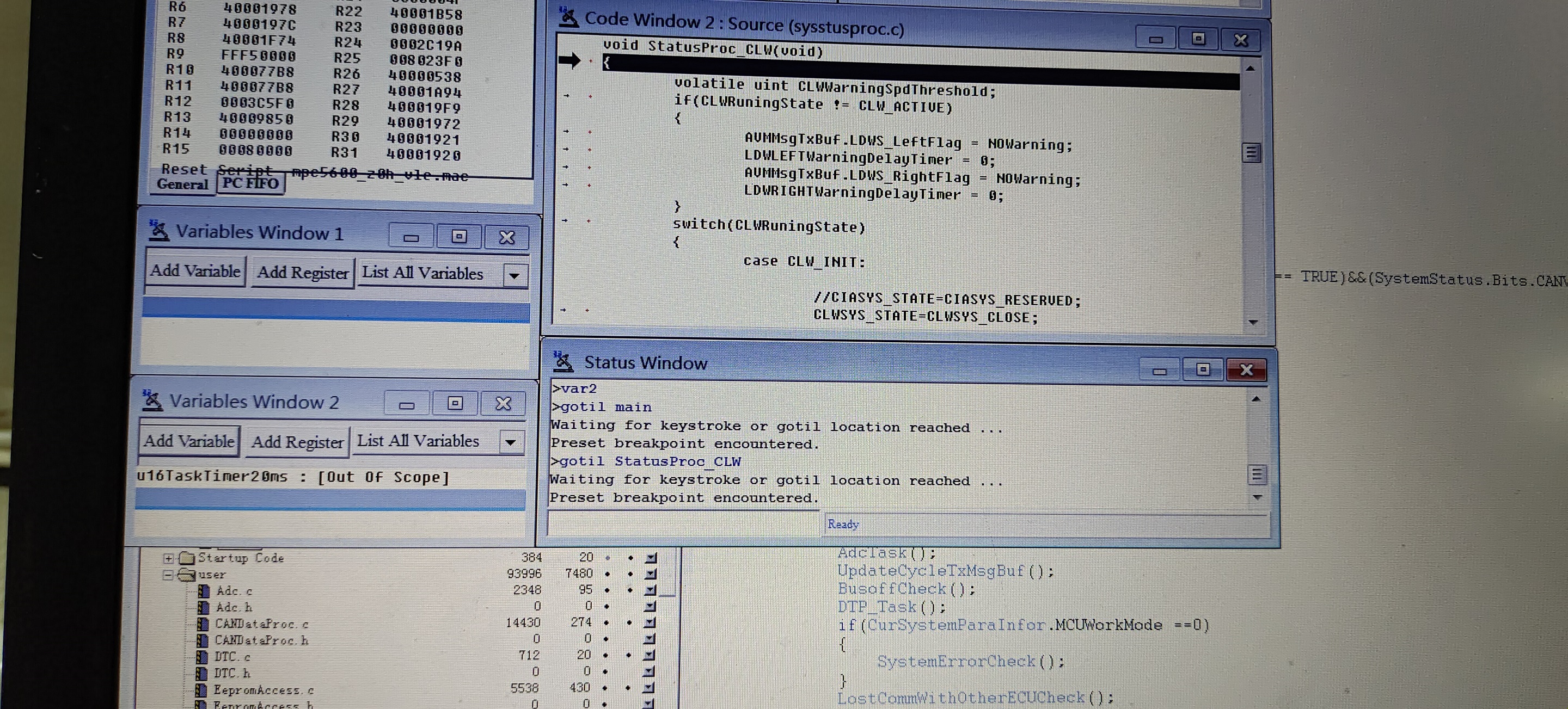The image size is (1568, 709).
Task: Collapse the user tree node
Action: point(168,574)
